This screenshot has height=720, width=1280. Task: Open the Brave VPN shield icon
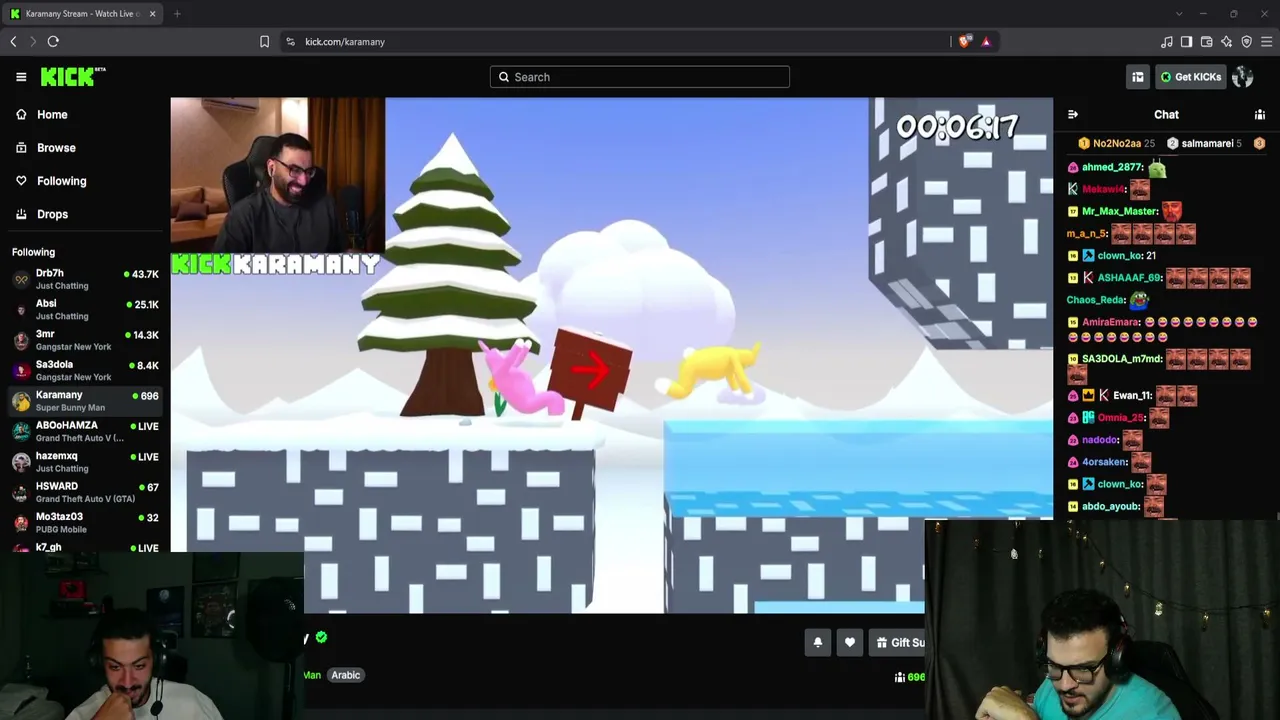tap(1246, 42)
